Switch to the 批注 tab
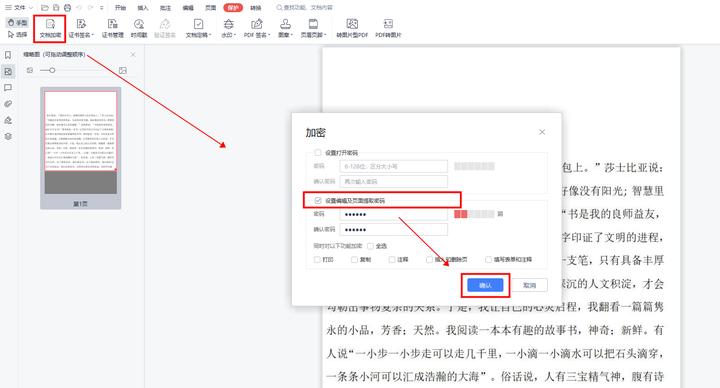The height and width of the screenshot is (388, 720). (165, 8)
